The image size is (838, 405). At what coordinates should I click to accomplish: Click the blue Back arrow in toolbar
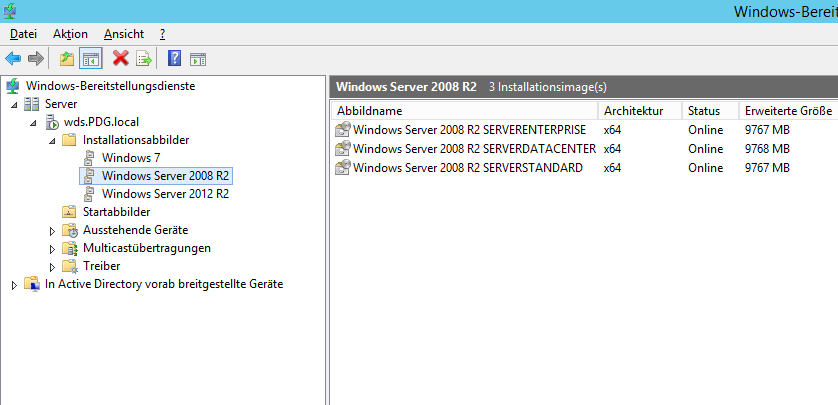click(13, 59)
